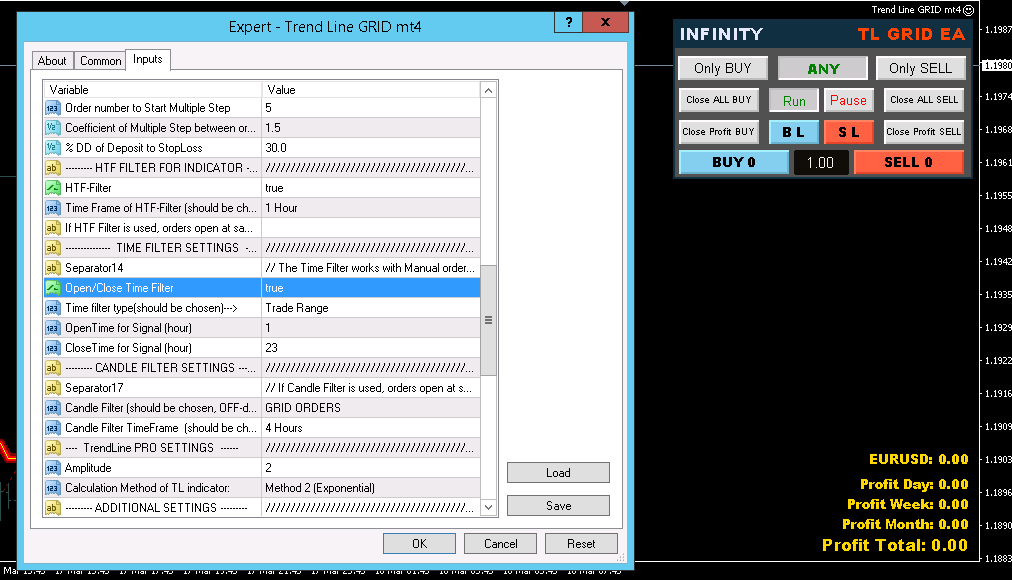Toggle the ANY direction mode on the EA panel

click(823, 68)
